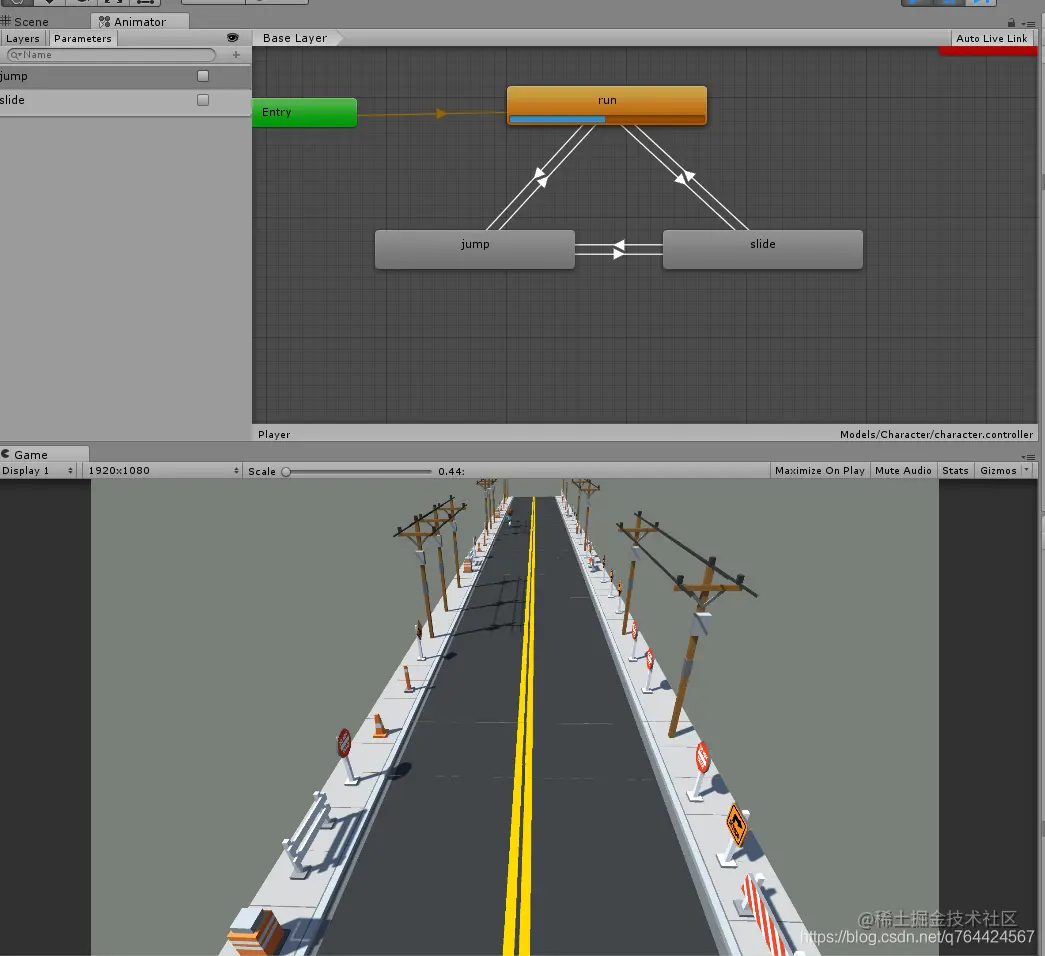
Task: Click the Auto Live Link button
Action: pos(992,38)
